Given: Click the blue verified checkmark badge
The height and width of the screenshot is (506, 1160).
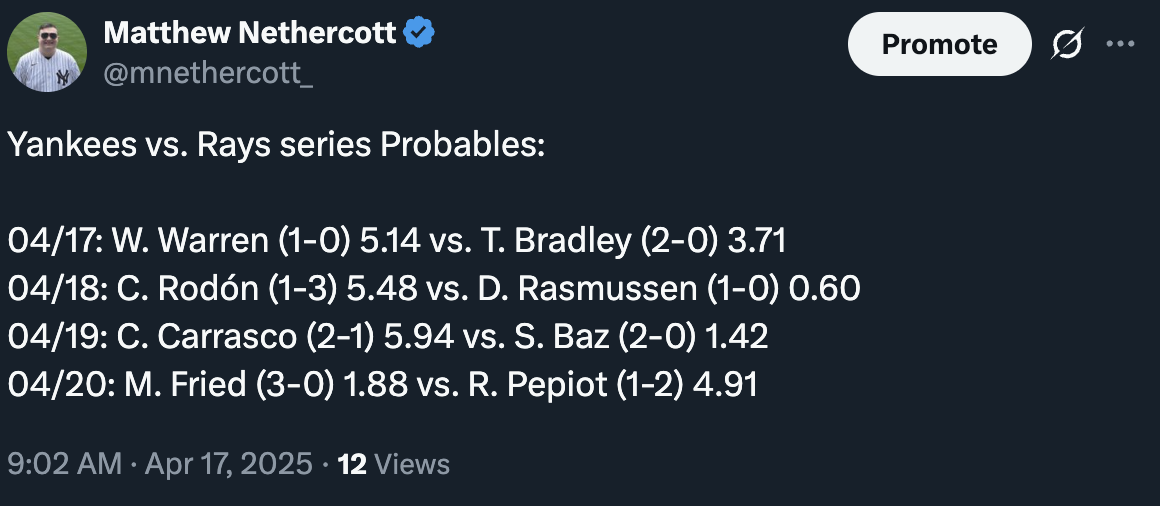Looking at the screenshot, I should (x=419, y=33).
